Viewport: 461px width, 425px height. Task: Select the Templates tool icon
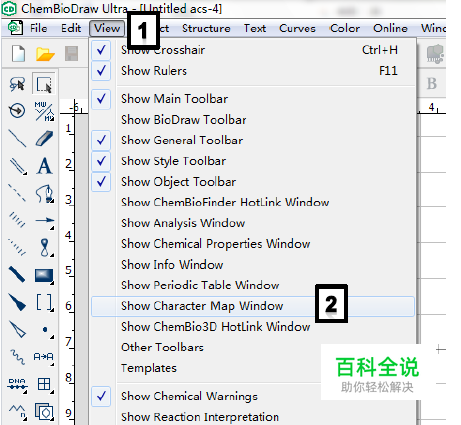click(x=44, y=412)
